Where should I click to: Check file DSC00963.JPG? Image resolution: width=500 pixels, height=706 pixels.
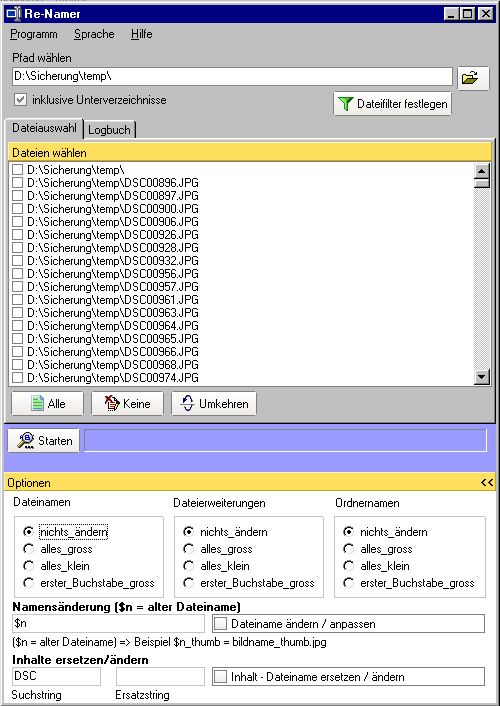point(18,313)
